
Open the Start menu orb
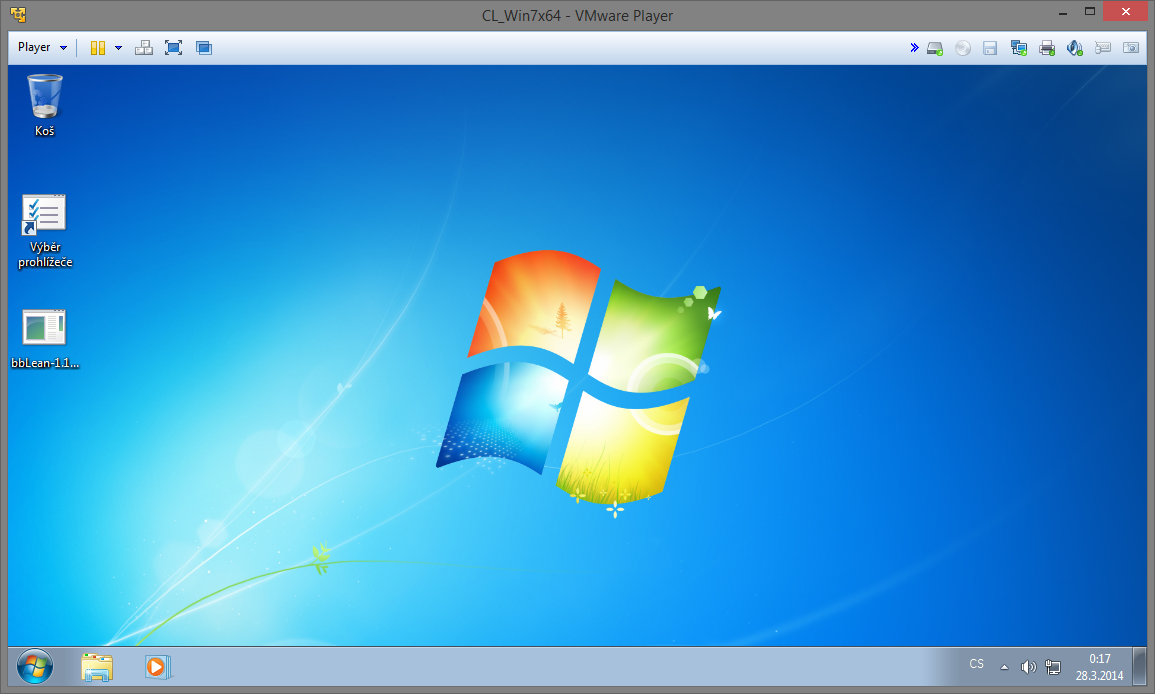pyautogui.click(x=34, y=666)
